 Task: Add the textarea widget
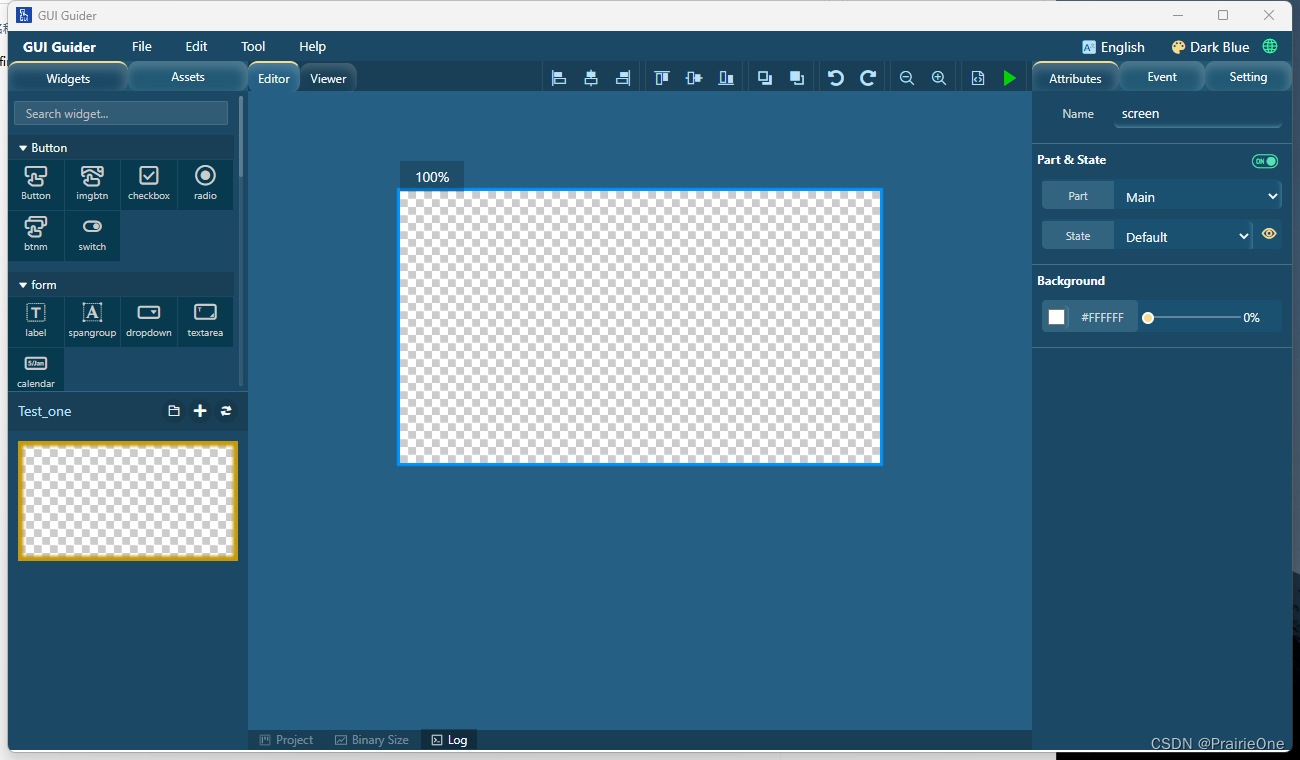pyautogui.click(x=205, y=321)
